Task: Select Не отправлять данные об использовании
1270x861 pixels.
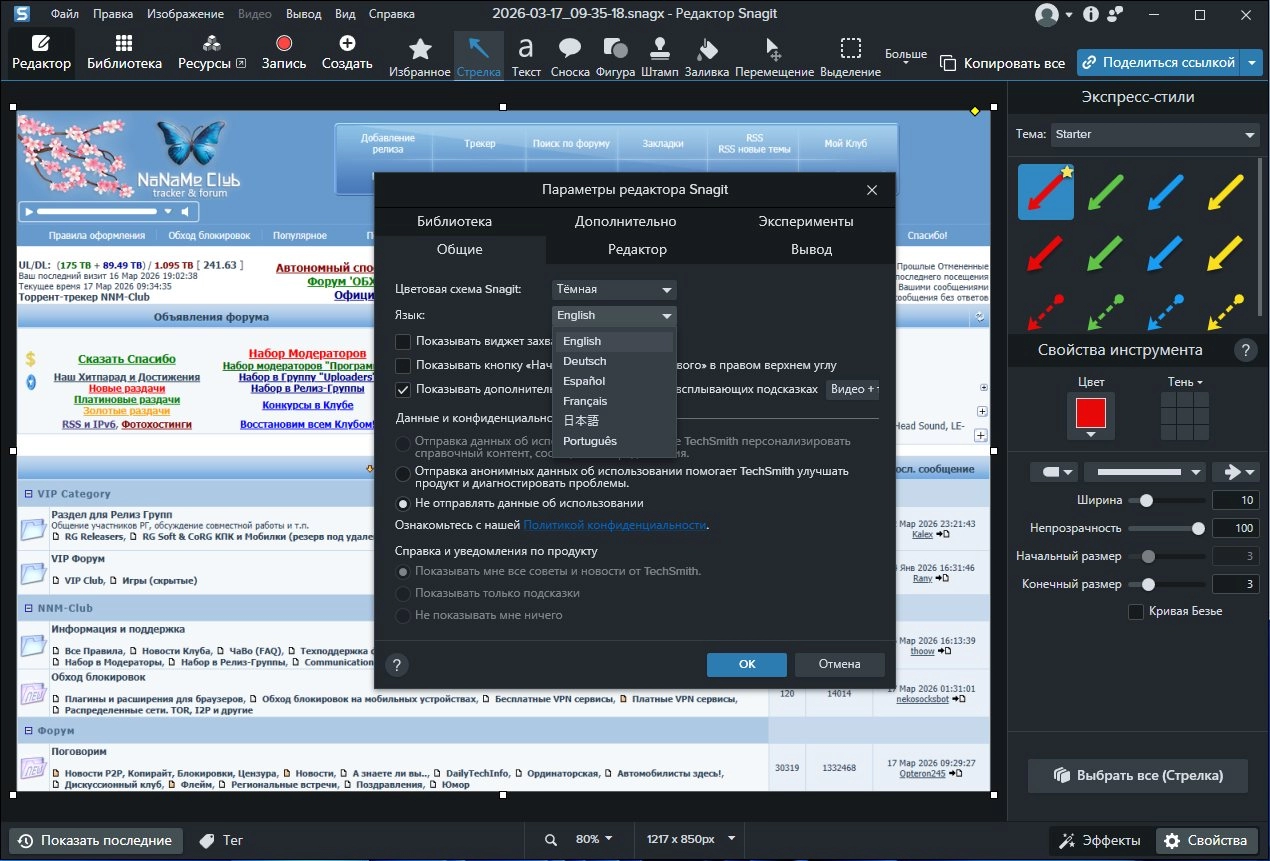Action: 403,503
